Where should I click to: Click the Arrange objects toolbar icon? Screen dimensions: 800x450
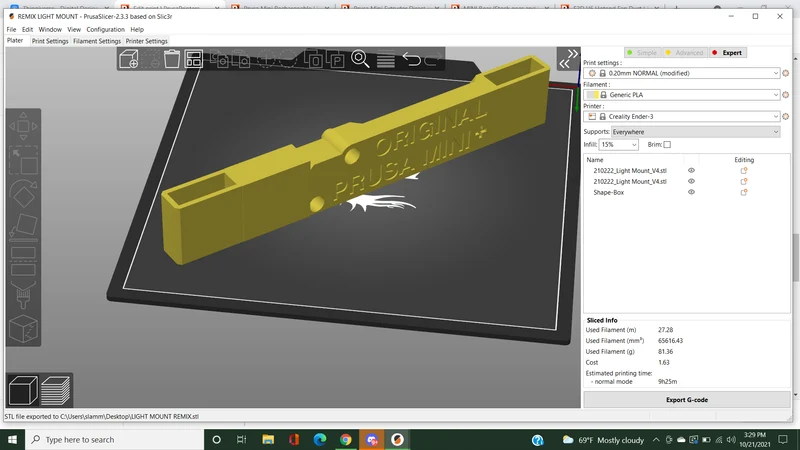194,59
